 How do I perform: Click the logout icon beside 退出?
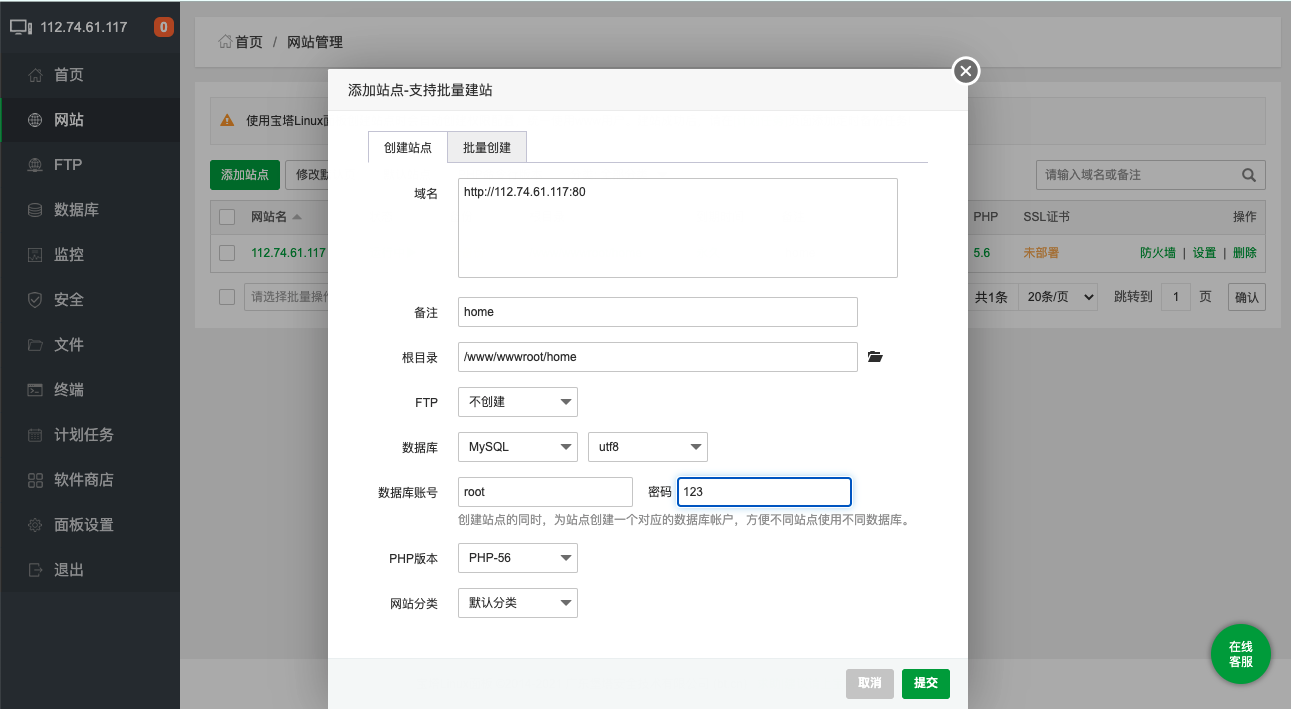coord(35,570)
